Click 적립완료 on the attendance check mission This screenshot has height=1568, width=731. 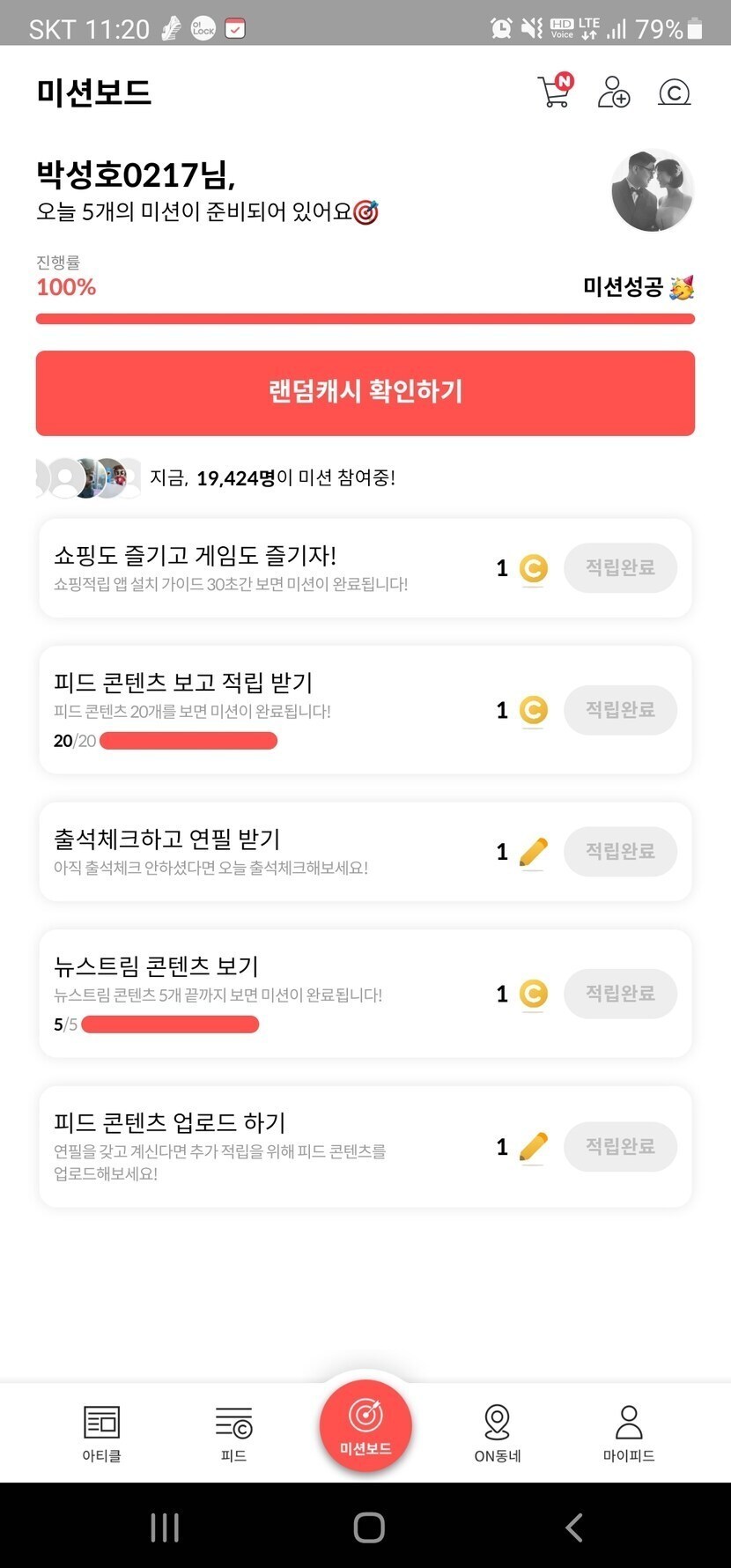(x=620, y=852)
